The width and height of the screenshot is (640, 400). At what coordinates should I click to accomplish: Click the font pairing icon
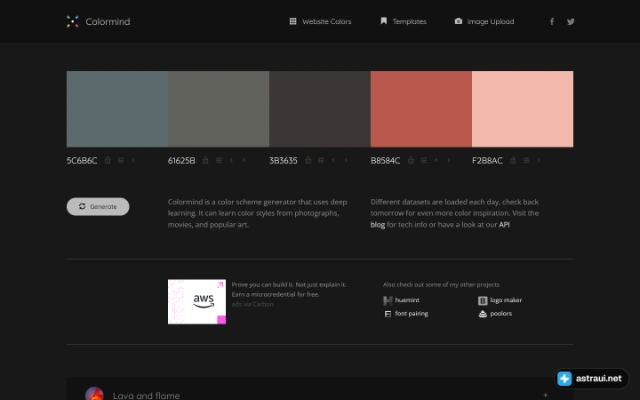(x=388, y=314)
